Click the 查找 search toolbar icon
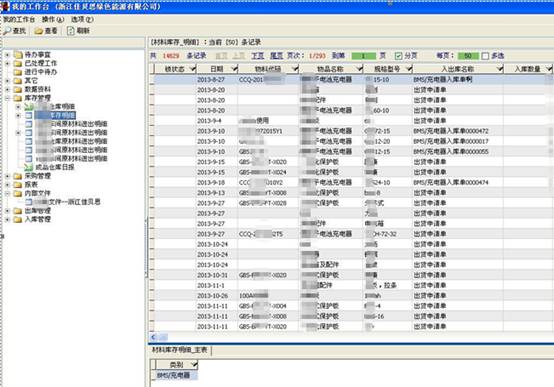 tap(7, 31)
